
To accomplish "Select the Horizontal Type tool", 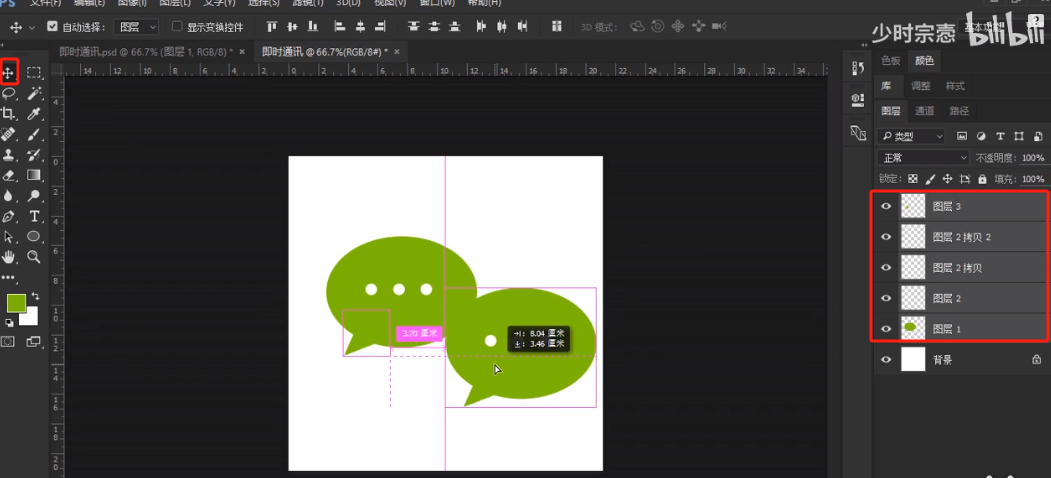I will point(34,216).
